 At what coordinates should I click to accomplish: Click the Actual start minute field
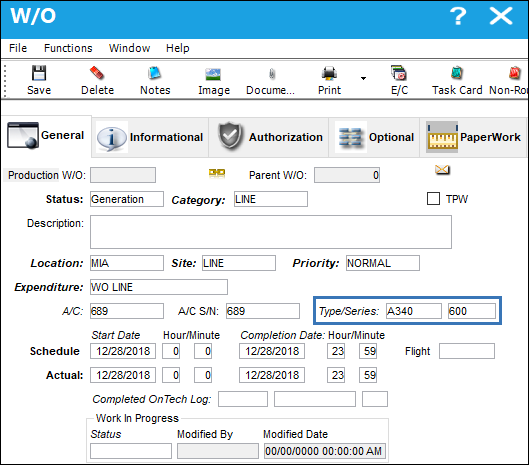(x=203, y=375)
